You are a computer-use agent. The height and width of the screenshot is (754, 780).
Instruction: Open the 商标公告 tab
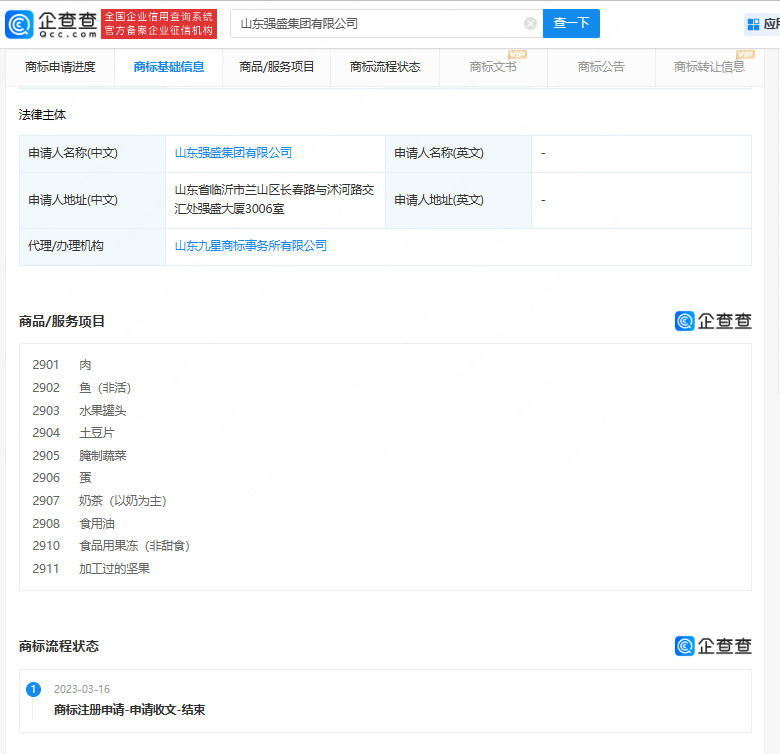pos(601,67)
